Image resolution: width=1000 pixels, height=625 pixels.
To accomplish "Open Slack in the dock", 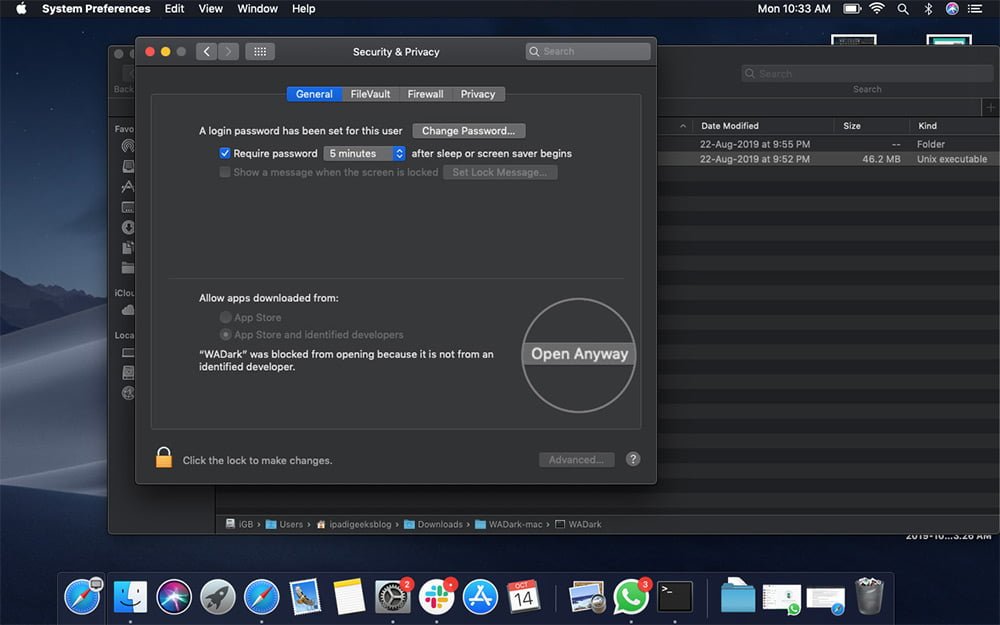I will 436,598.
